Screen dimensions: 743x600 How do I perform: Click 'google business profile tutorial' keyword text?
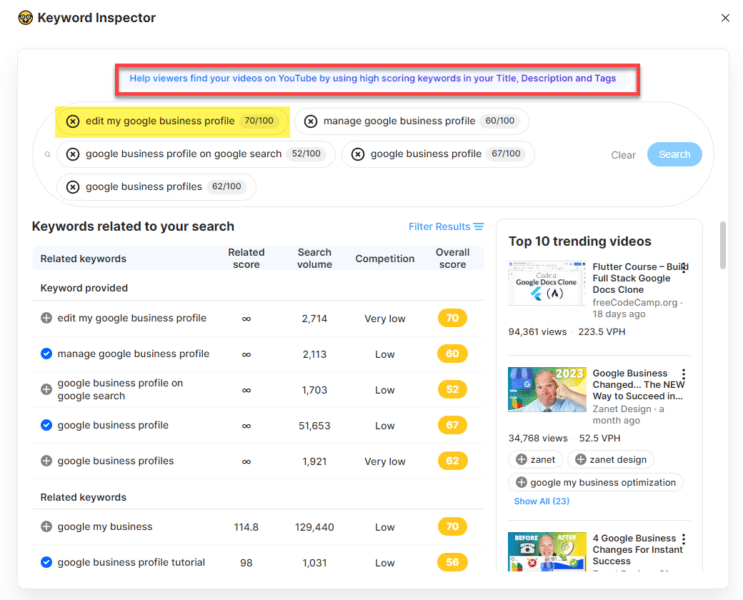coord(131,562)
